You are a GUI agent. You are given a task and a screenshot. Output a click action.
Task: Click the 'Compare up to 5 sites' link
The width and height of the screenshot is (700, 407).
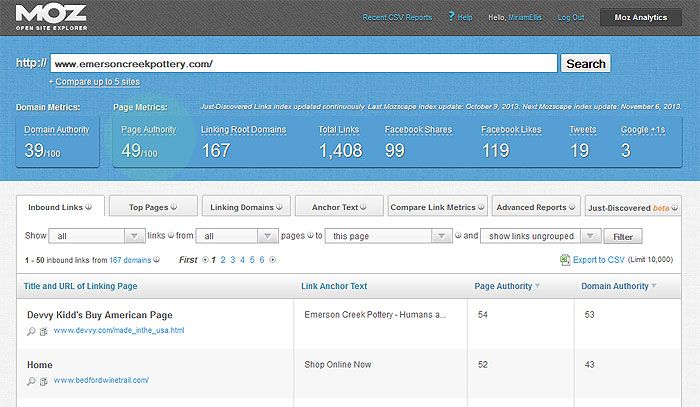click(100, 81)
